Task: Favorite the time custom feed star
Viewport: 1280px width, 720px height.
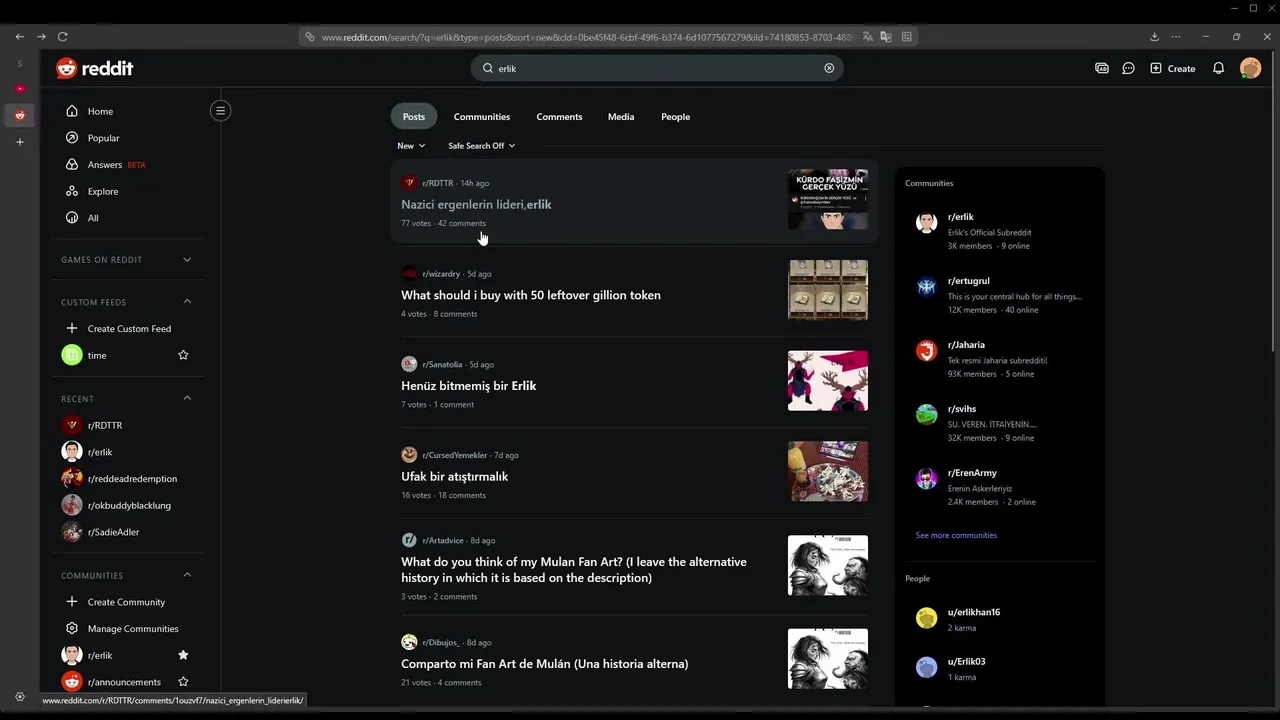Action: point(183,355)
